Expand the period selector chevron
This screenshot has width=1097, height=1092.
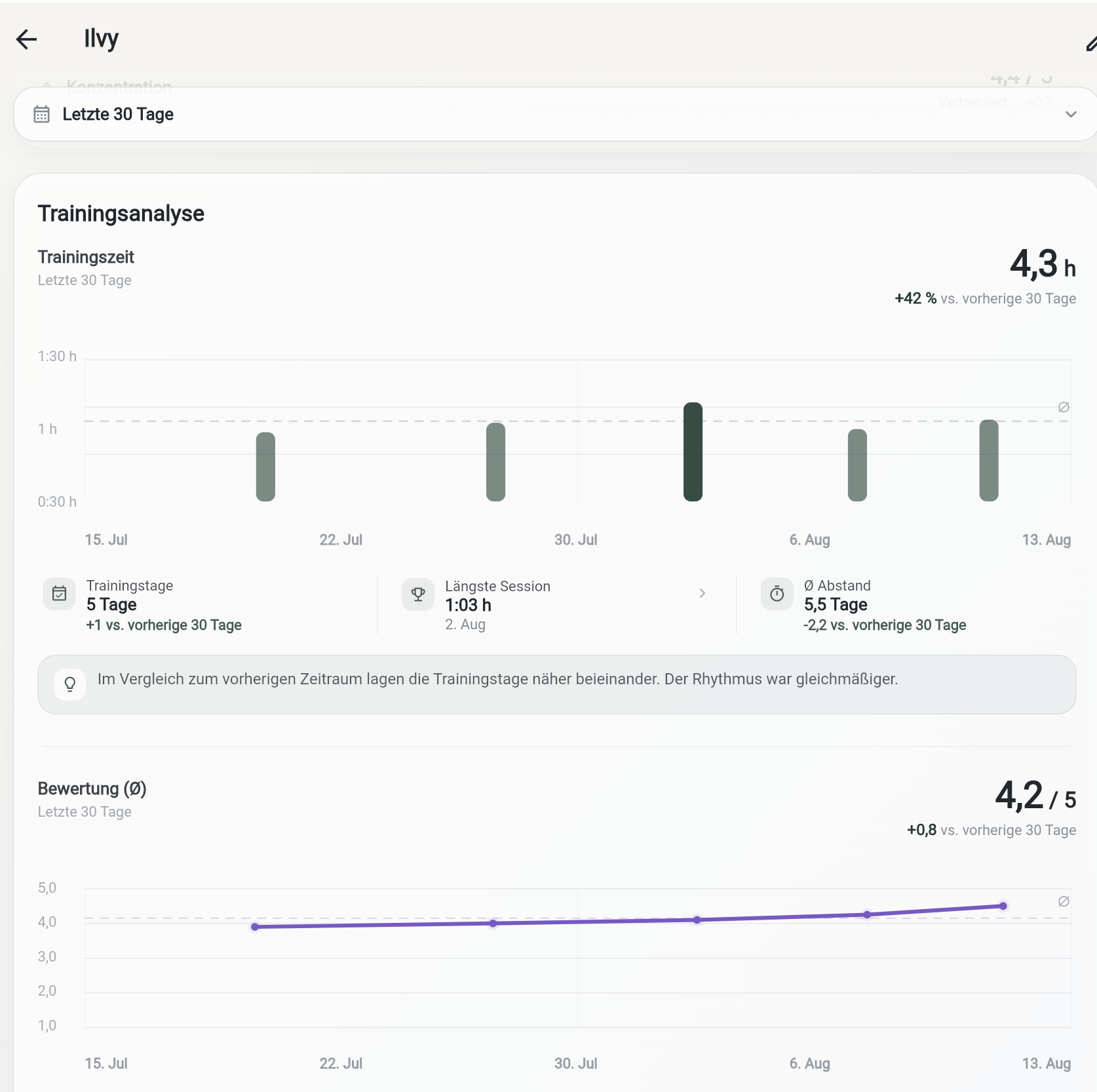click(x=1071, y=114)
